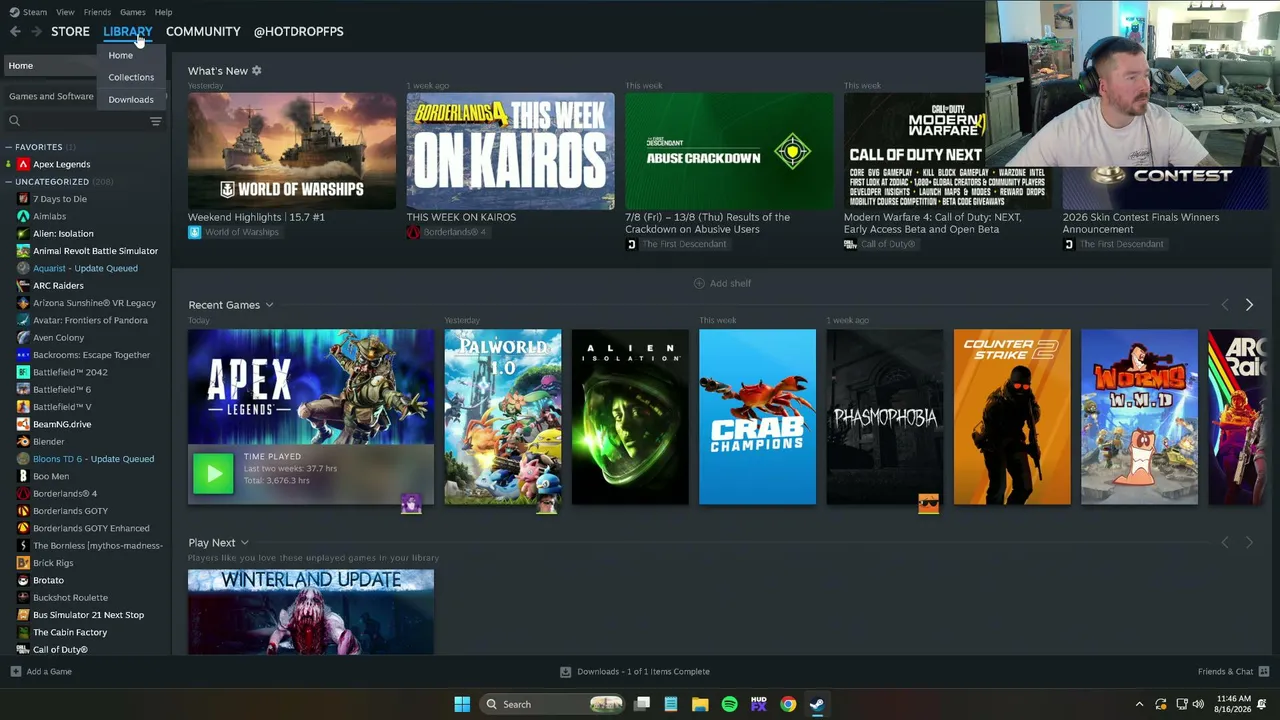Select Aimlabs in the library list
Image resolution: width=1280 pixels, height=720 pixels.
49,216
